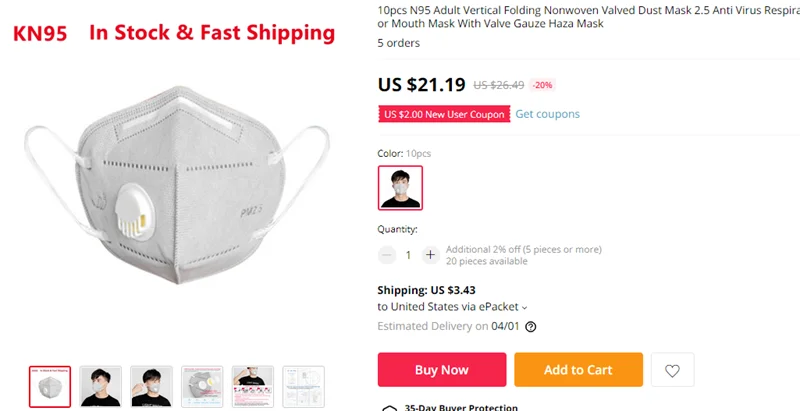Image resolution: width=800 pixels, height=411 pixels.
Task: Click the 35-Day Buyer Protection shield icon
Action: click(390, 408)
